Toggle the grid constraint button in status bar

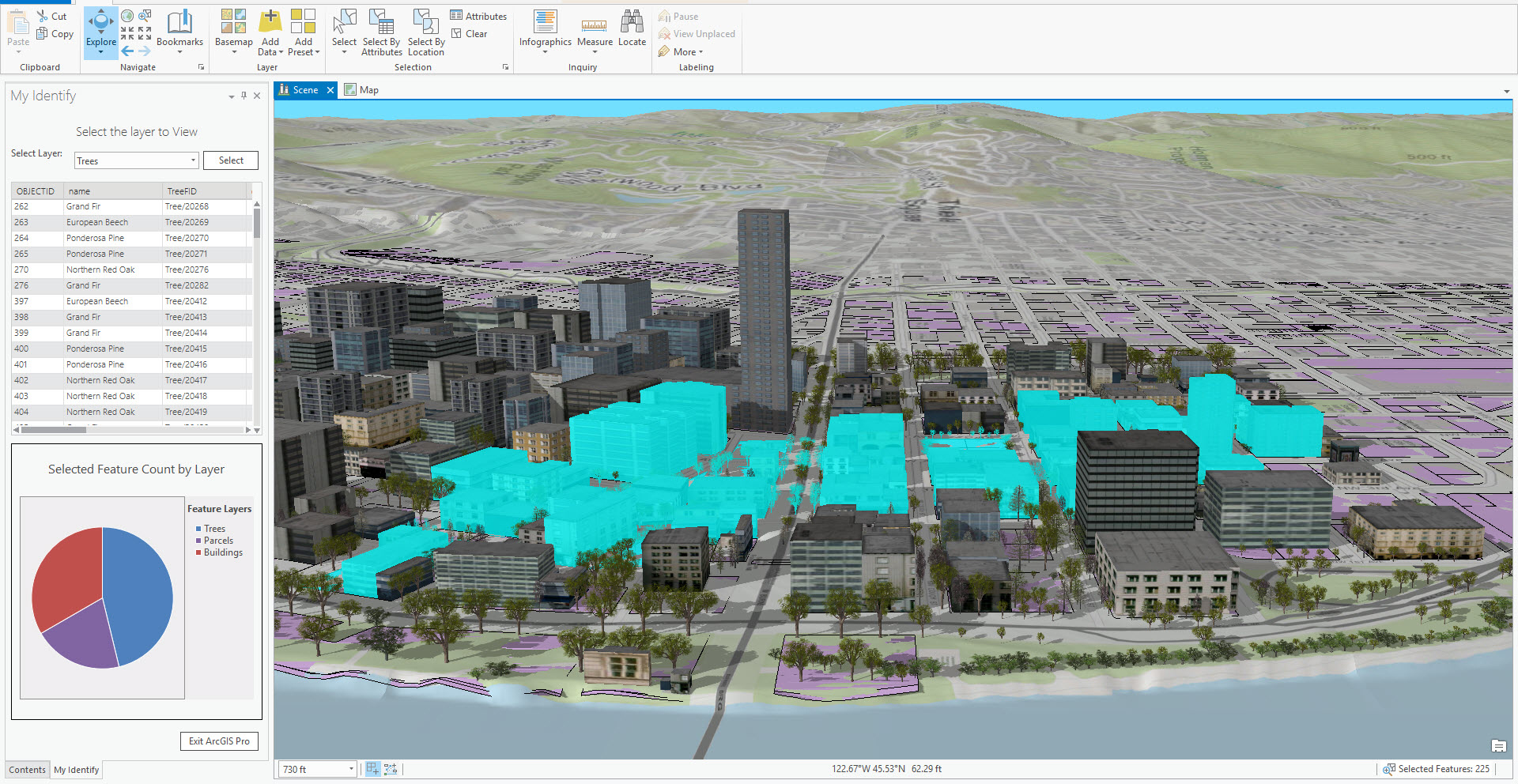tap(391, 769)
